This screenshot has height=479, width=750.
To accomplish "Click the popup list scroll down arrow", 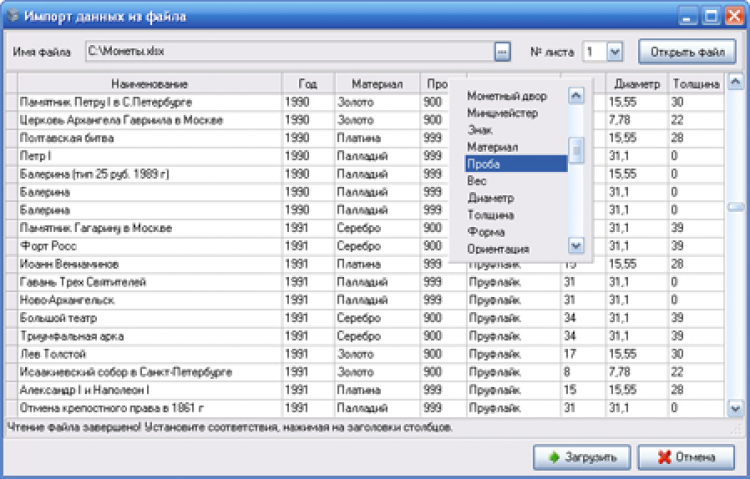I will [x=576, y=246].
